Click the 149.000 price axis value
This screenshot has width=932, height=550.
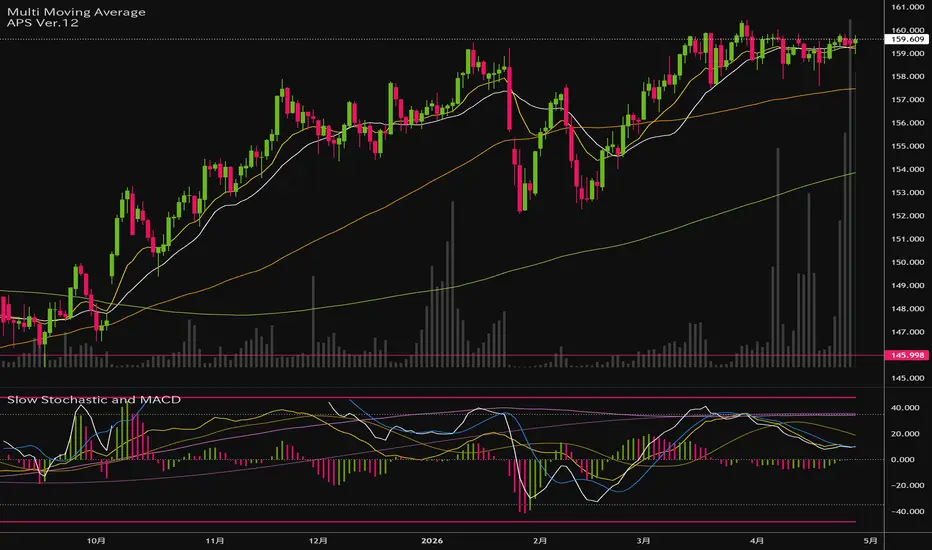[908, 285]
